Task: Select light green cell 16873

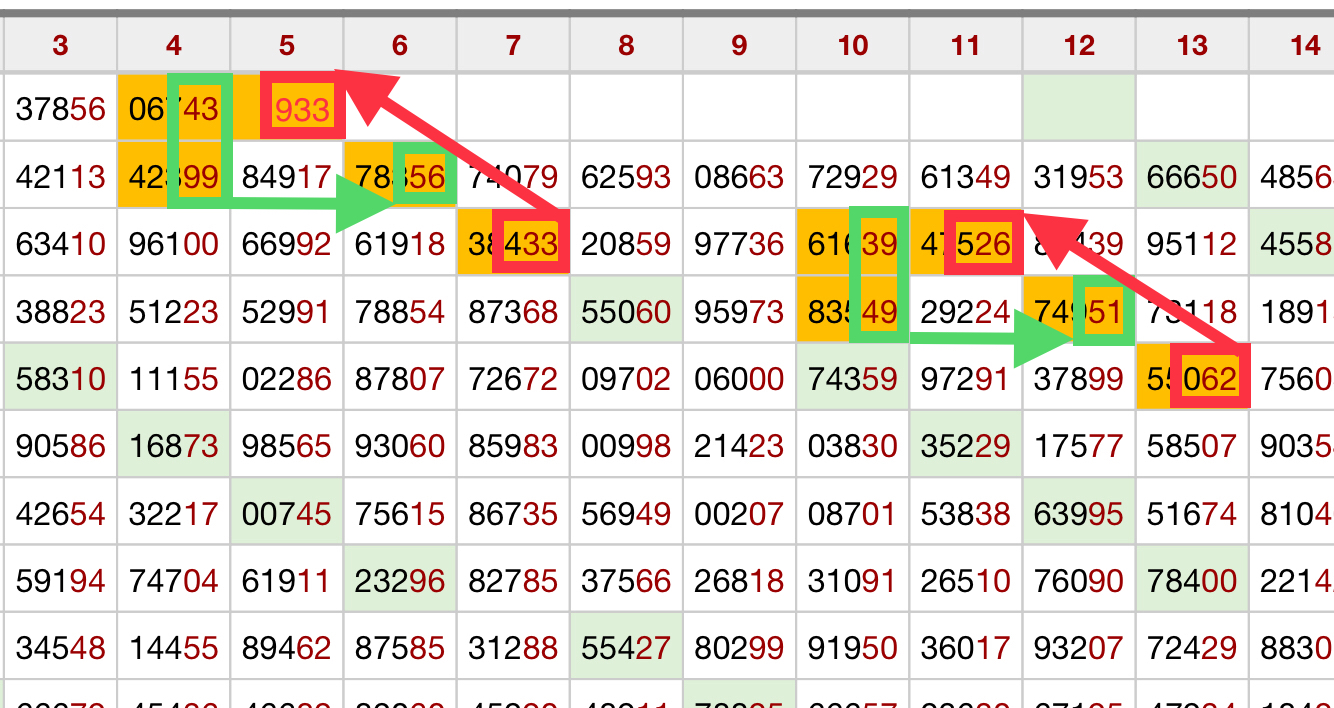Action: click(x=174, y=446)
